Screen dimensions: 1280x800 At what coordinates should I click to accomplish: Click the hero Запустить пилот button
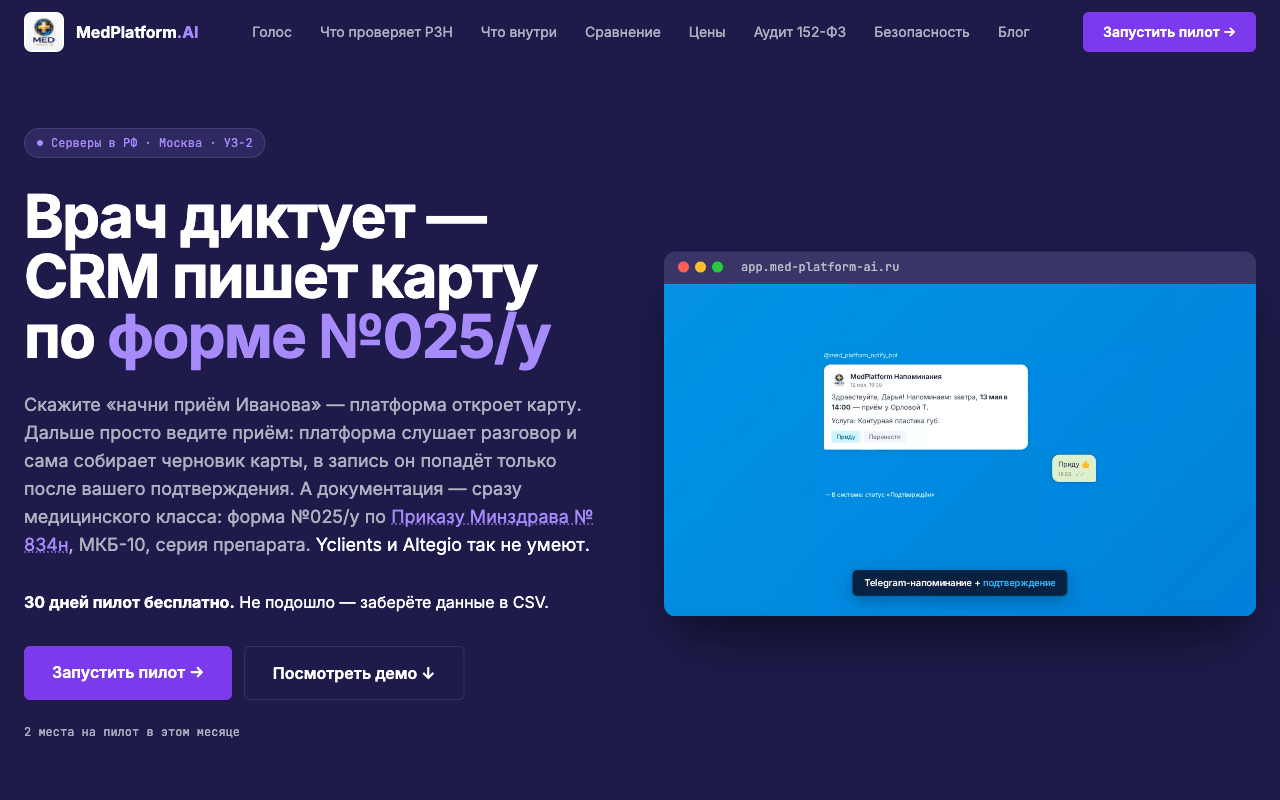coord(128,673)
